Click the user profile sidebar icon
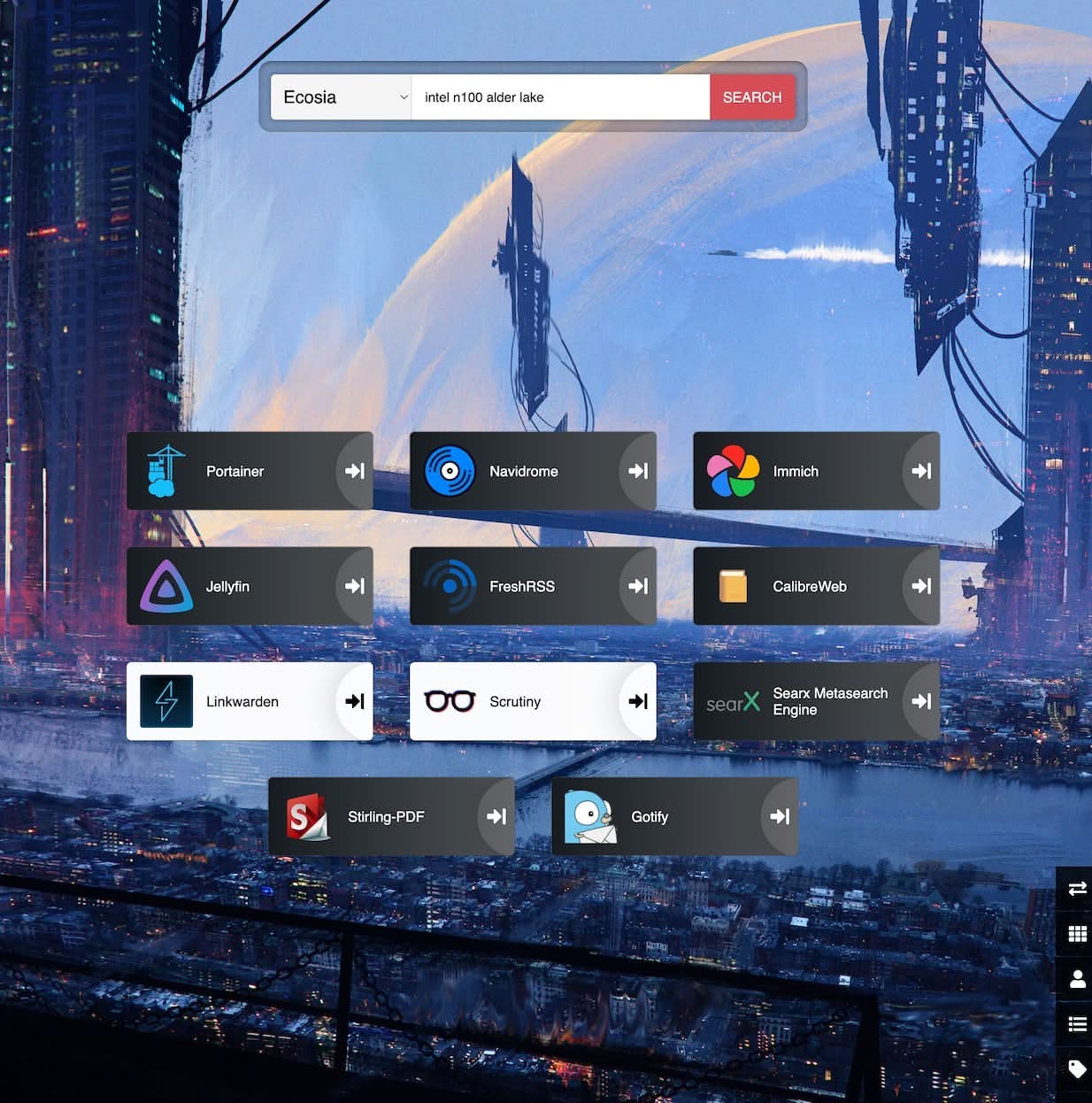Image resolution: width=1092 pixels, height=1103 pixels. [1077, 979]
